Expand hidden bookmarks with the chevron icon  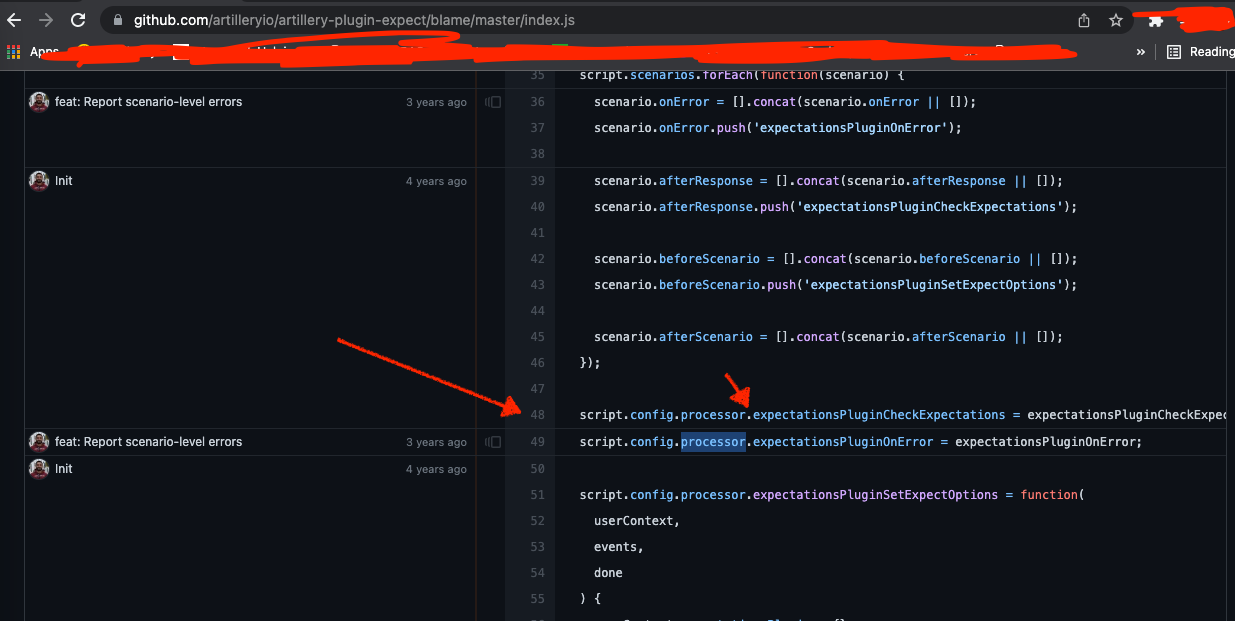click(x=1141, y=51)
